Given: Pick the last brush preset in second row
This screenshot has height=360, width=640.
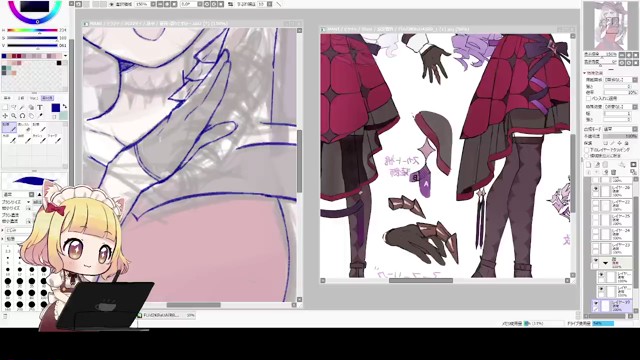Looking at the screenshot, I should point(54,139).
